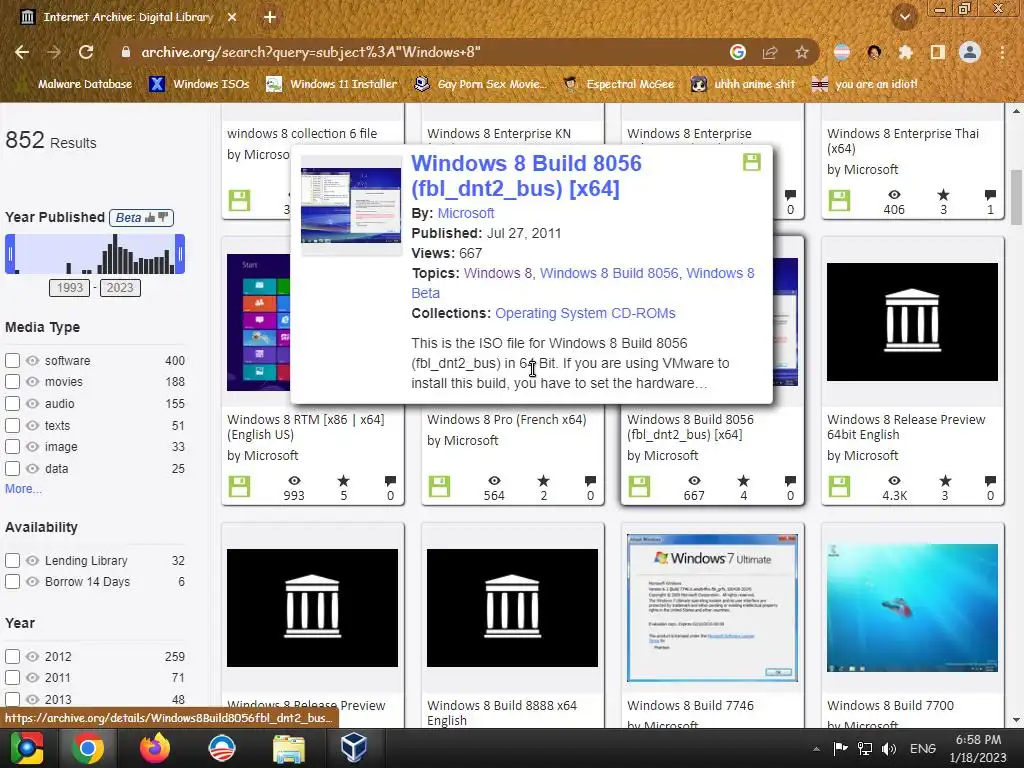This screenshot has height=768, width=1024.
Task: Close the Internet Archive tab
Action: [232, 18]
